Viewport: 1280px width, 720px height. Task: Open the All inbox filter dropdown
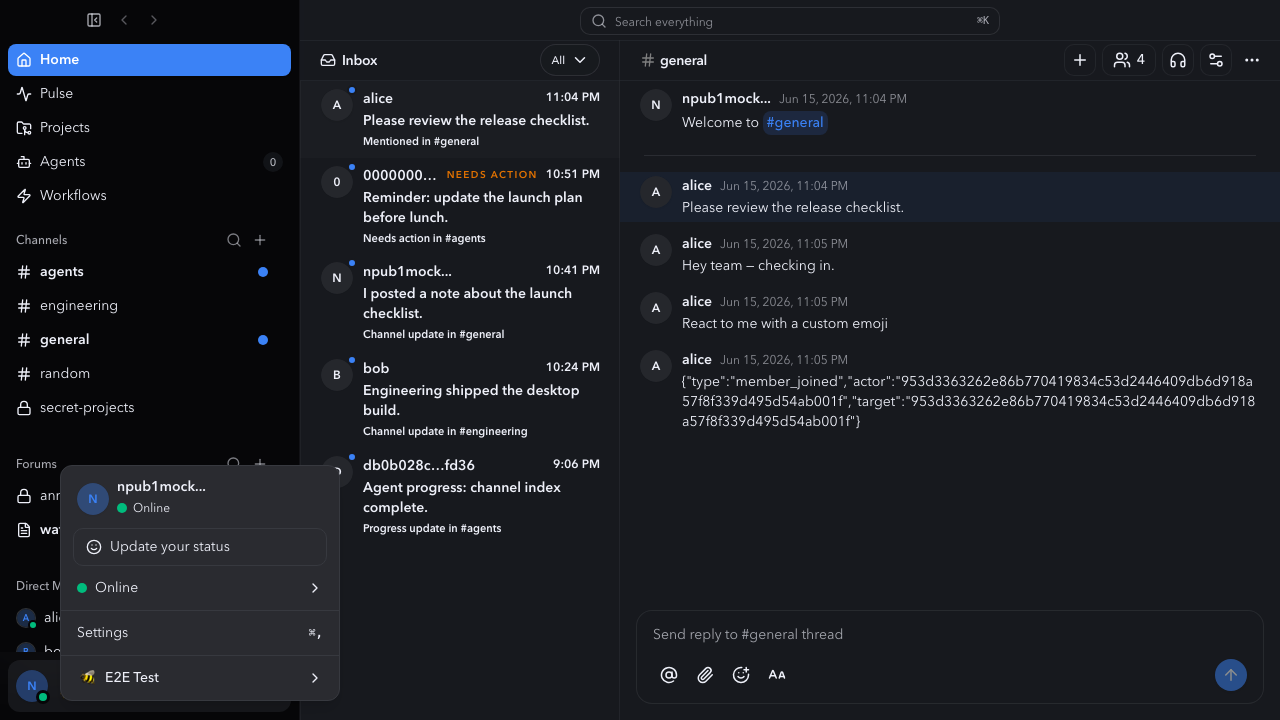point(570,60)
